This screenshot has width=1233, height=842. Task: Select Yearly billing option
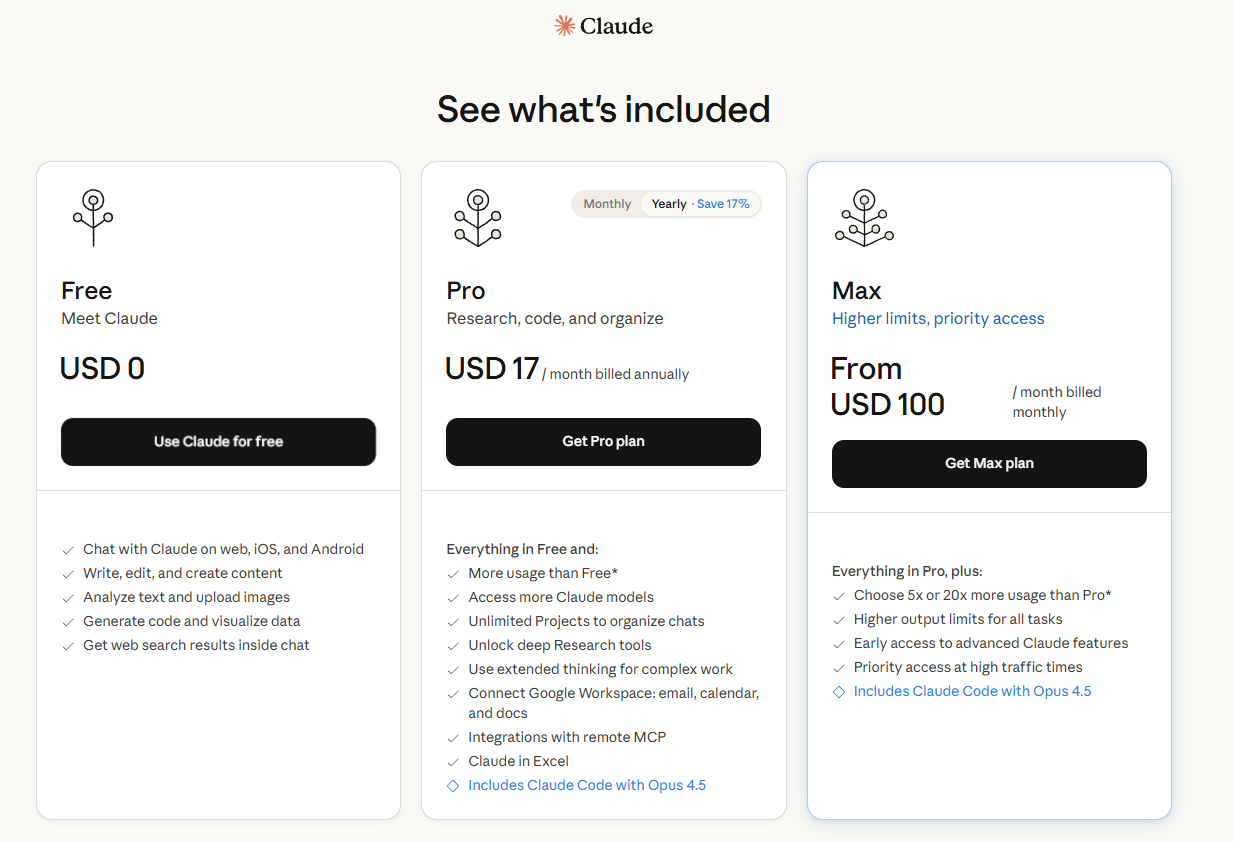pyautogui.click(x=669, y=204)
